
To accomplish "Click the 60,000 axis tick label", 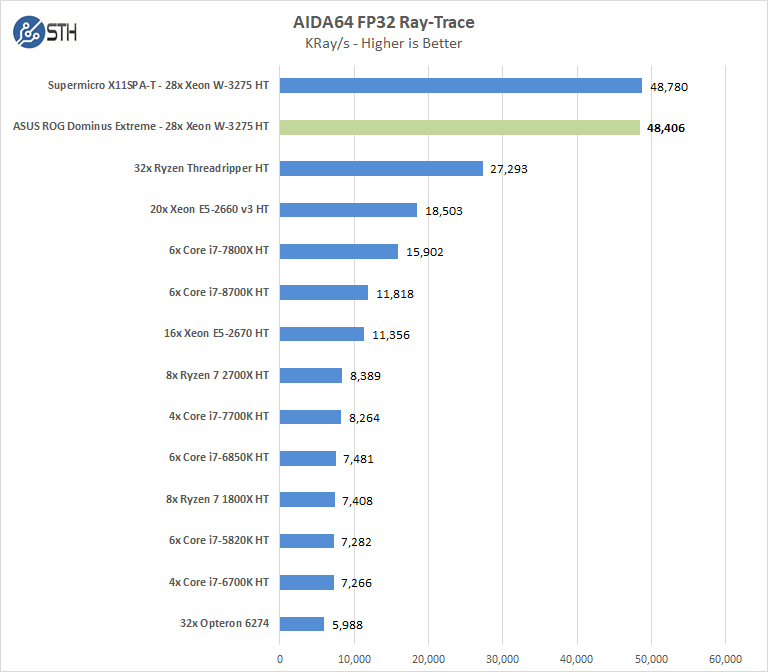I will coord(725,659).
